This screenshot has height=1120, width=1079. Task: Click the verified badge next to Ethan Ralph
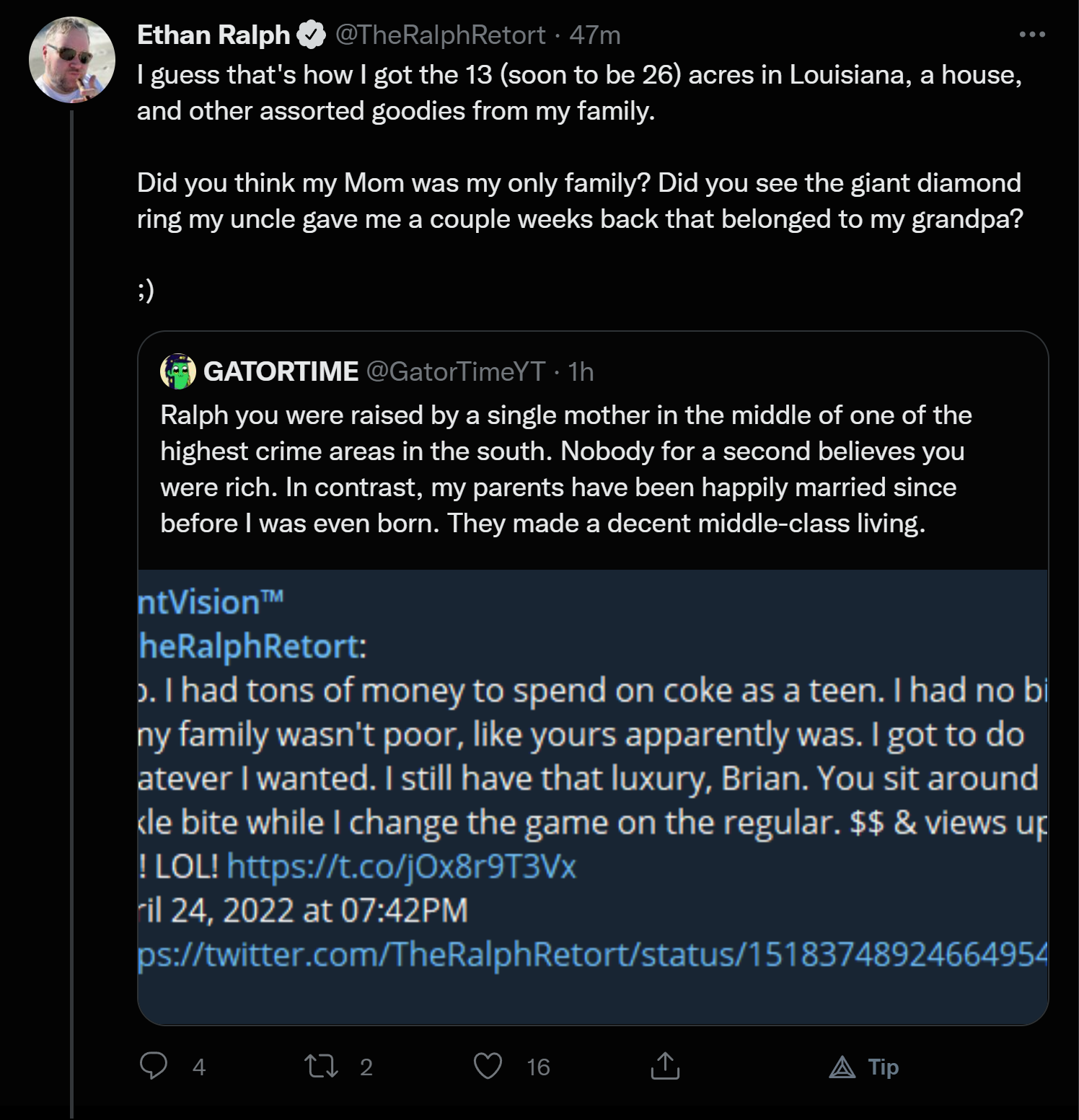point(311,35)
